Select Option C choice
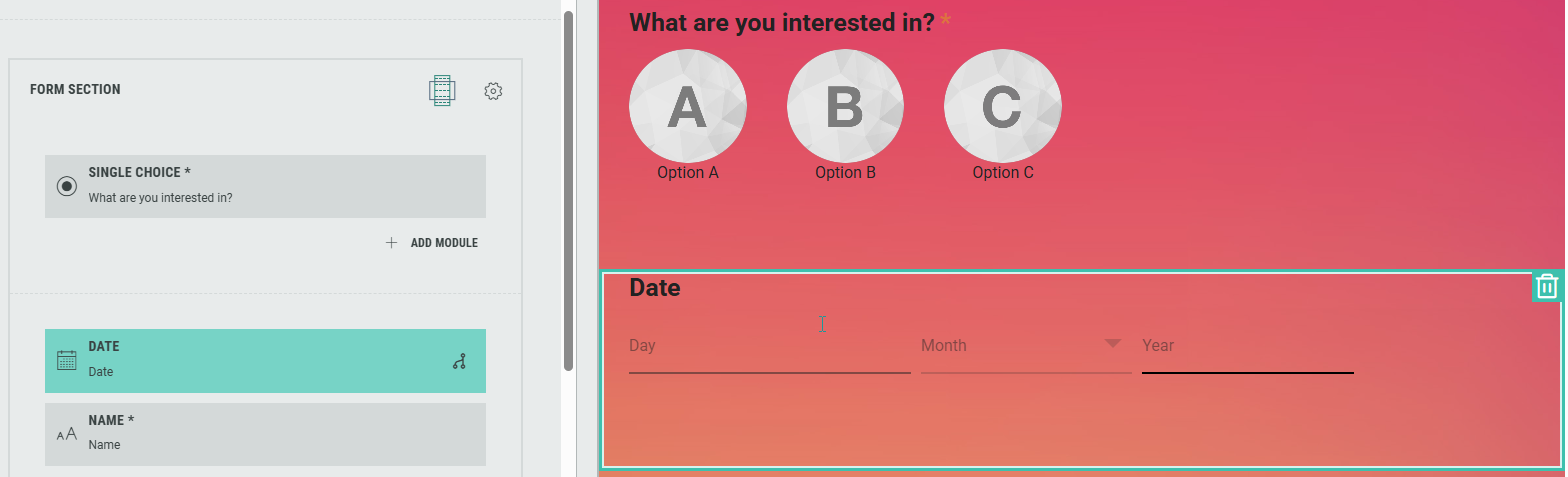Screen dimensions: 1568x477 click(1002, 107)
